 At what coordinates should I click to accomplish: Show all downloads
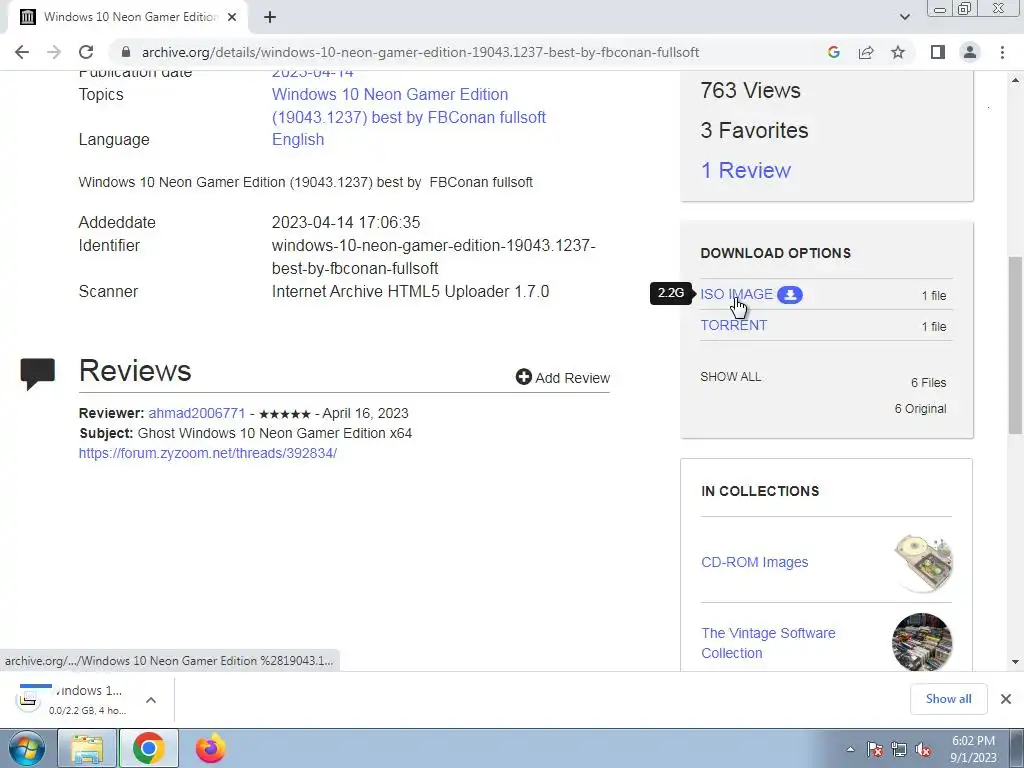coord(948,699)
